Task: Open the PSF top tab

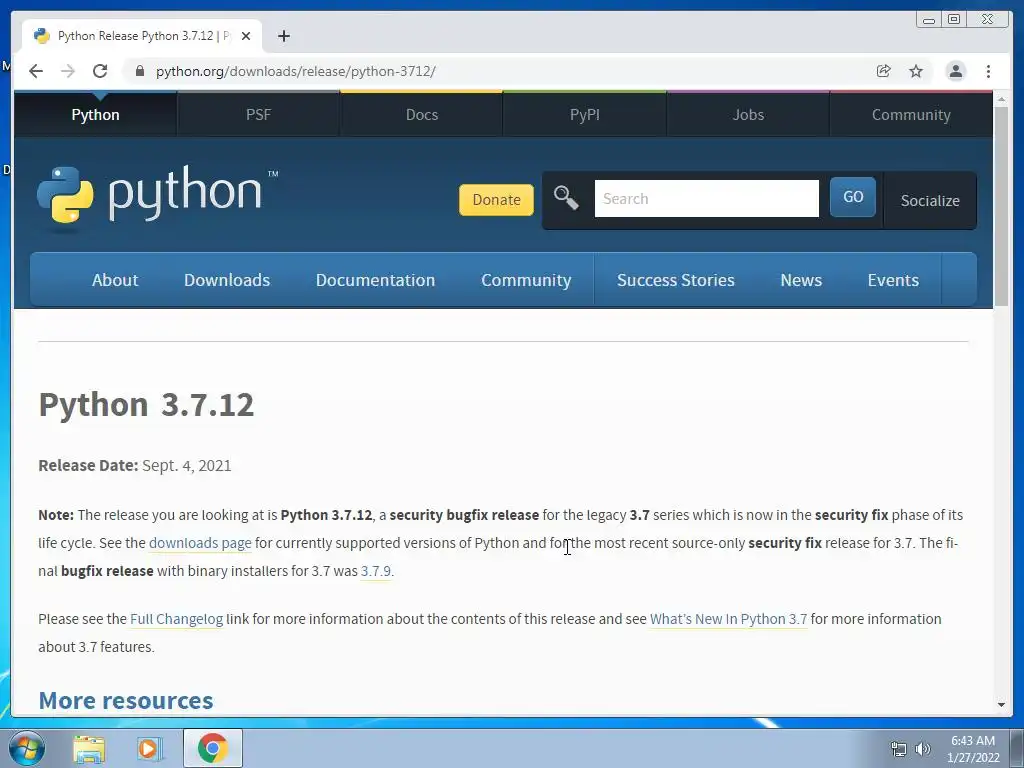Action: pos(259,114)
